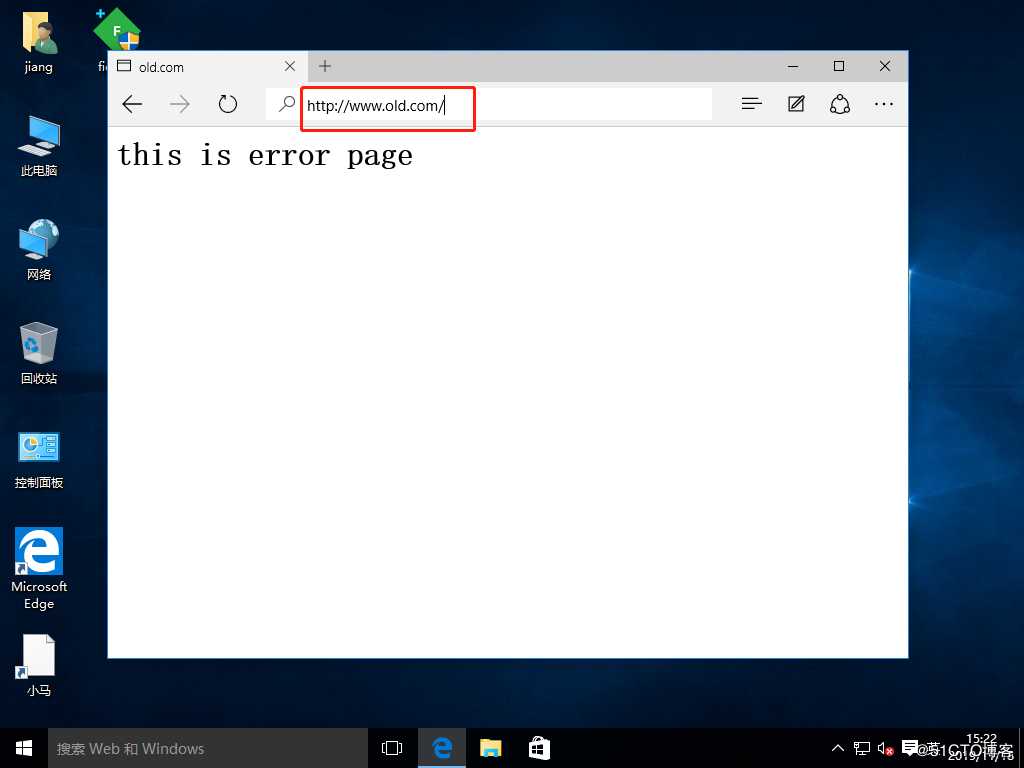This screenshot has height=768, width=1024.
Task: Select the old.com tab
Action: click(206, 67)
